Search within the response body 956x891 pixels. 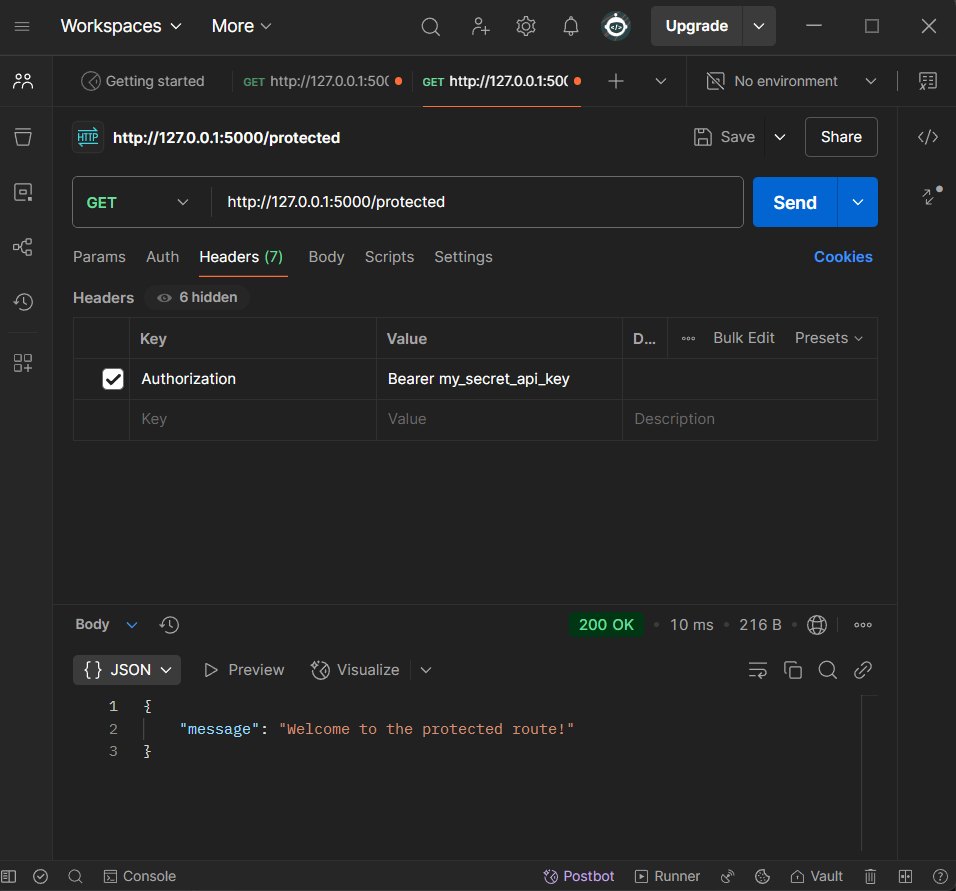point(828,670)
